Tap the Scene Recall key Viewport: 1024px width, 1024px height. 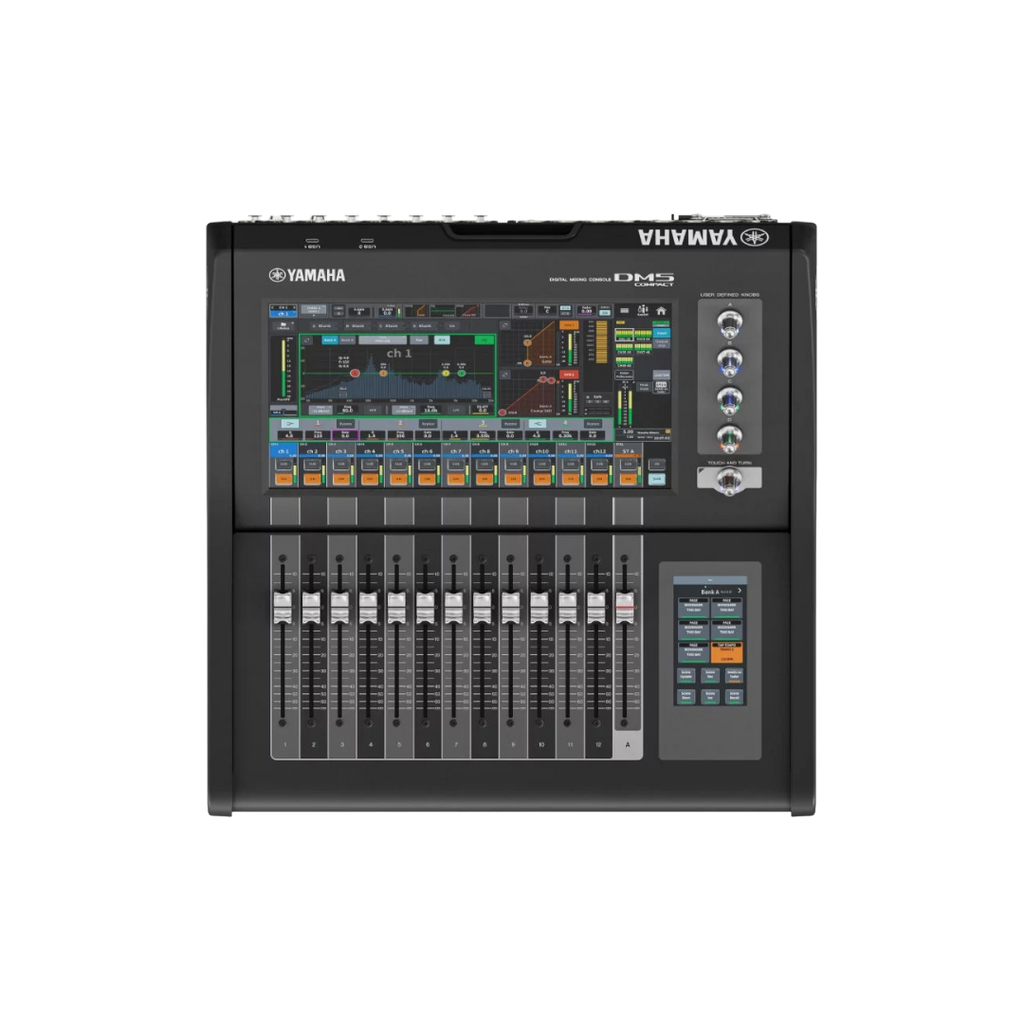click(x=734, y=697)
